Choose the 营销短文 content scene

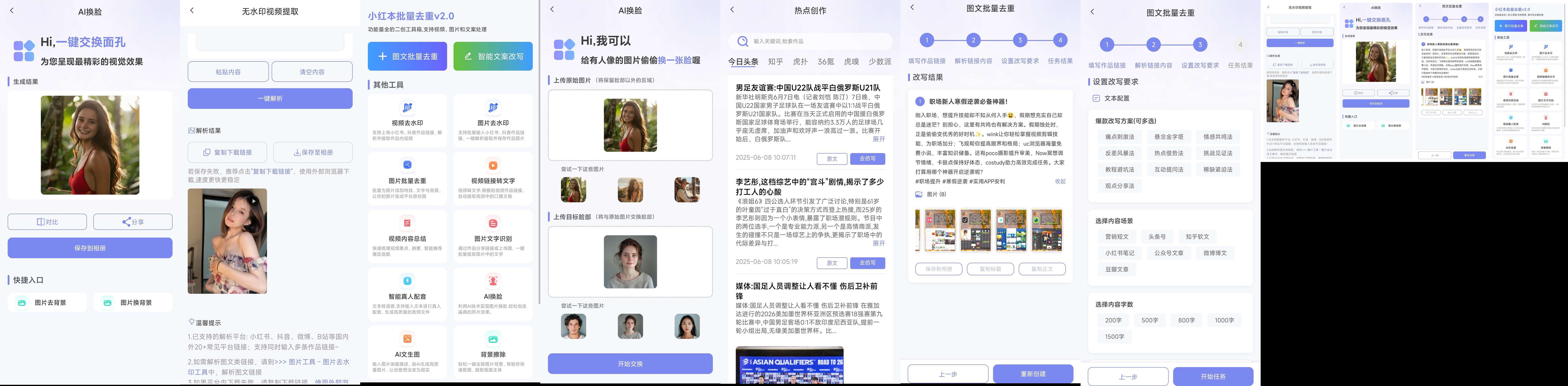(1116, 236)
